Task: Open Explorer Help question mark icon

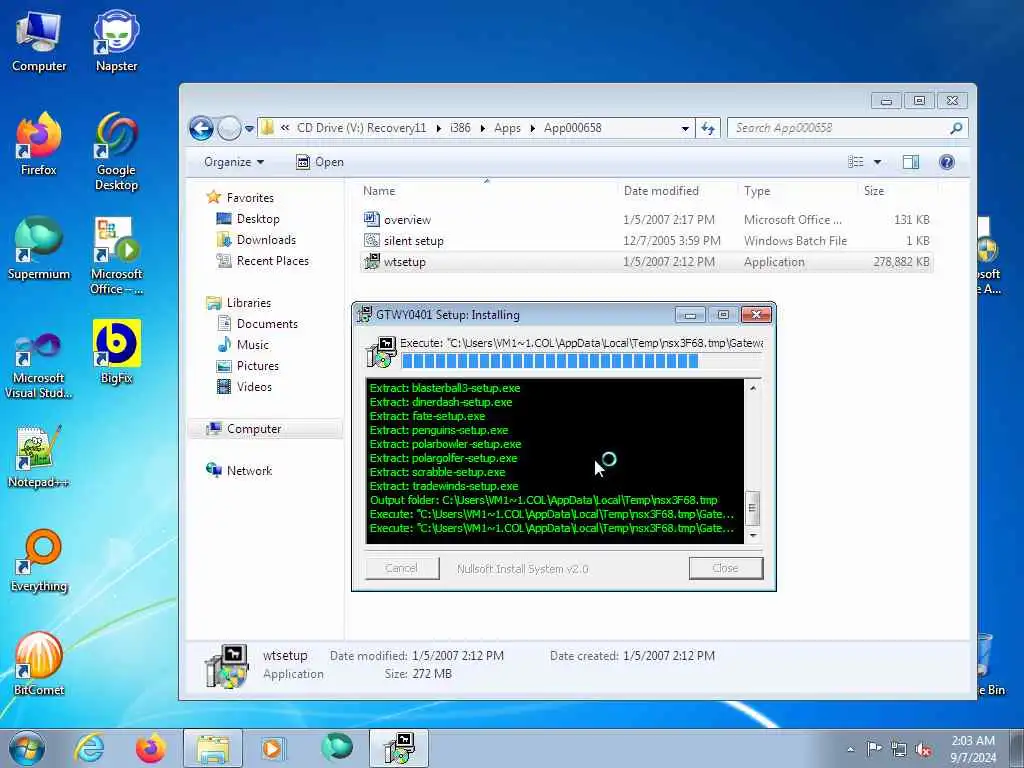Action: pos(946,162)
